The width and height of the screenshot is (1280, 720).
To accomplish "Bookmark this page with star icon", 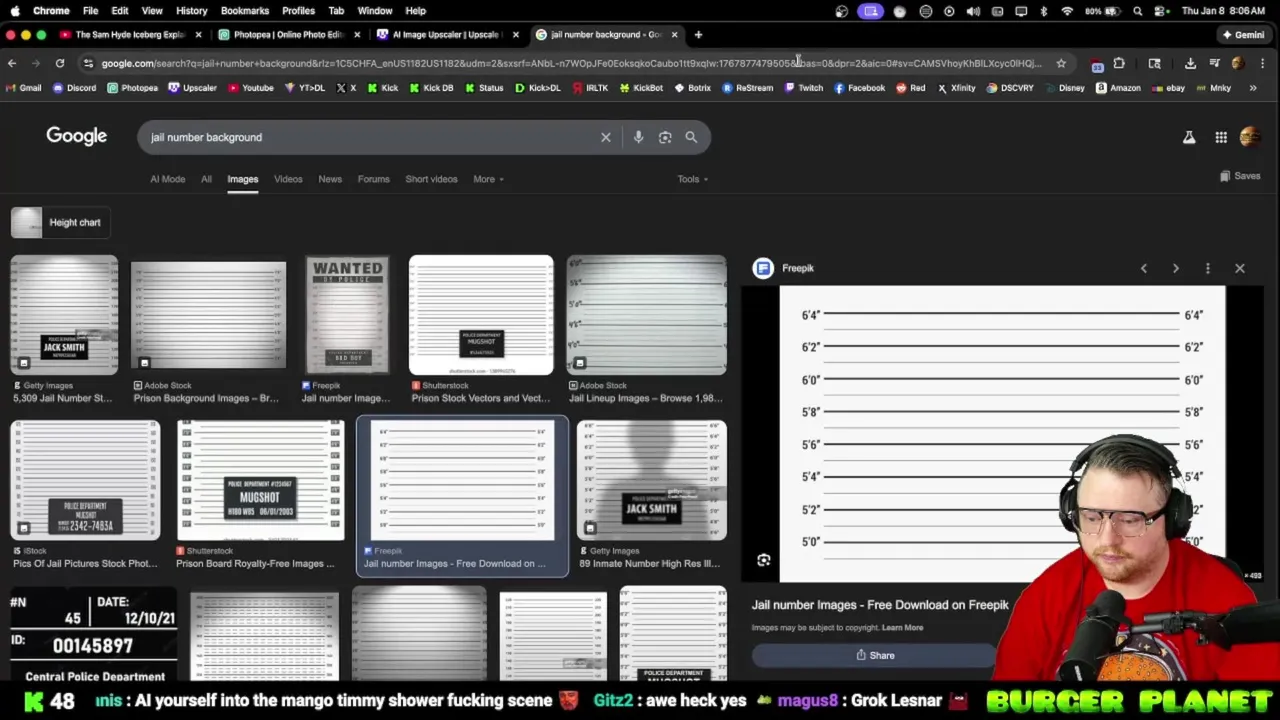I will point(1061,63).
